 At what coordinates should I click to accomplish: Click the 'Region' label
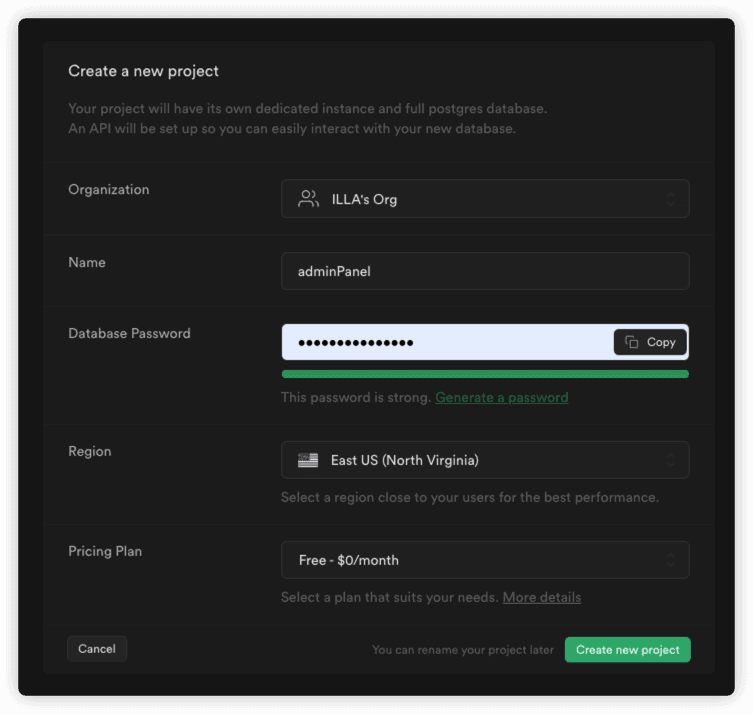pos(90,451)
